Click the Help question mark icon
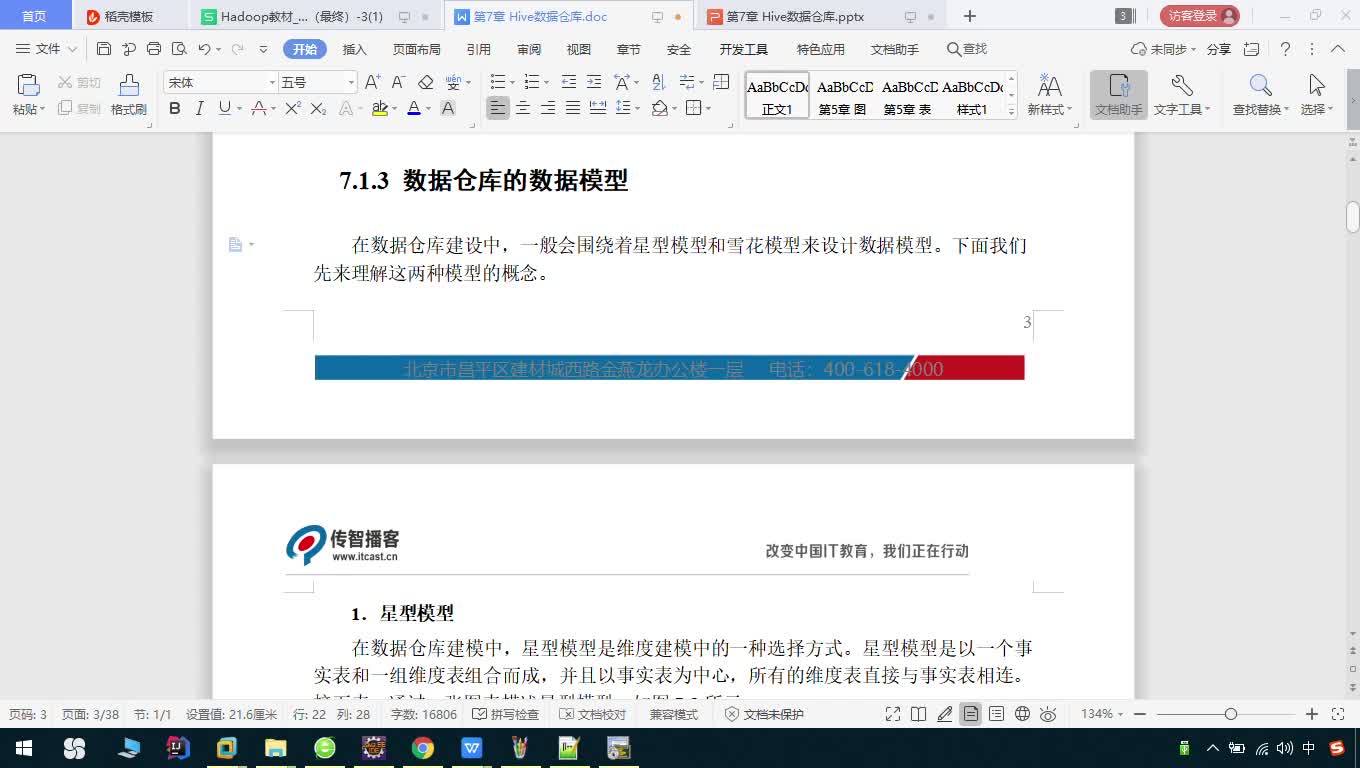 pos(1286,49)
